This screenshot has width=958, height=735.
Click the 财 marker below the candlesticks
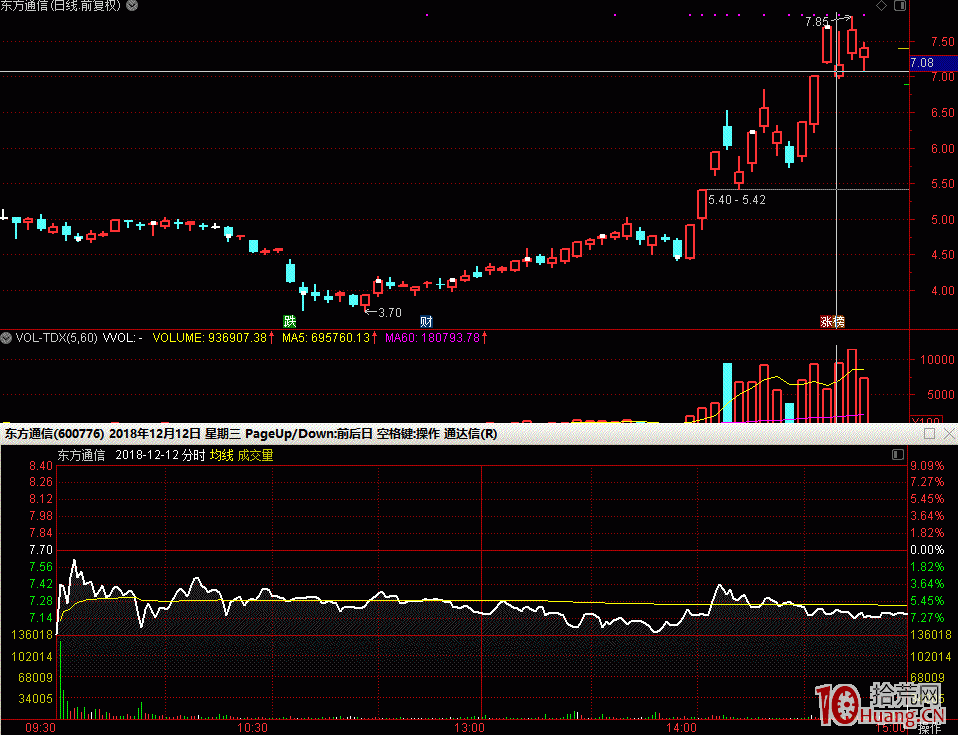click(426, 321)
